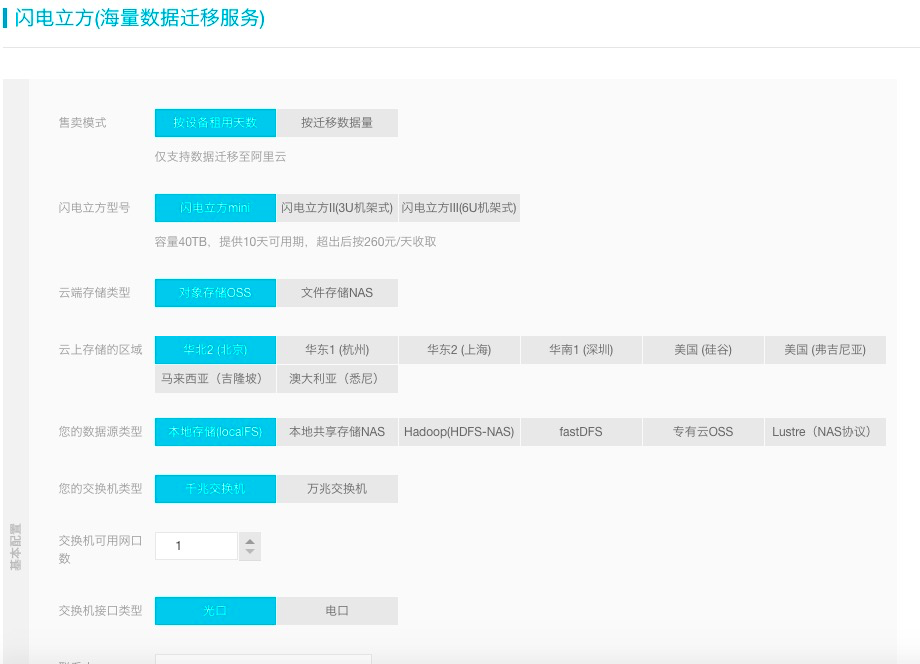Choose Lustre（NAS协议）data source
Viewport: 920px width, 664px height.
(x=826, y=432)
